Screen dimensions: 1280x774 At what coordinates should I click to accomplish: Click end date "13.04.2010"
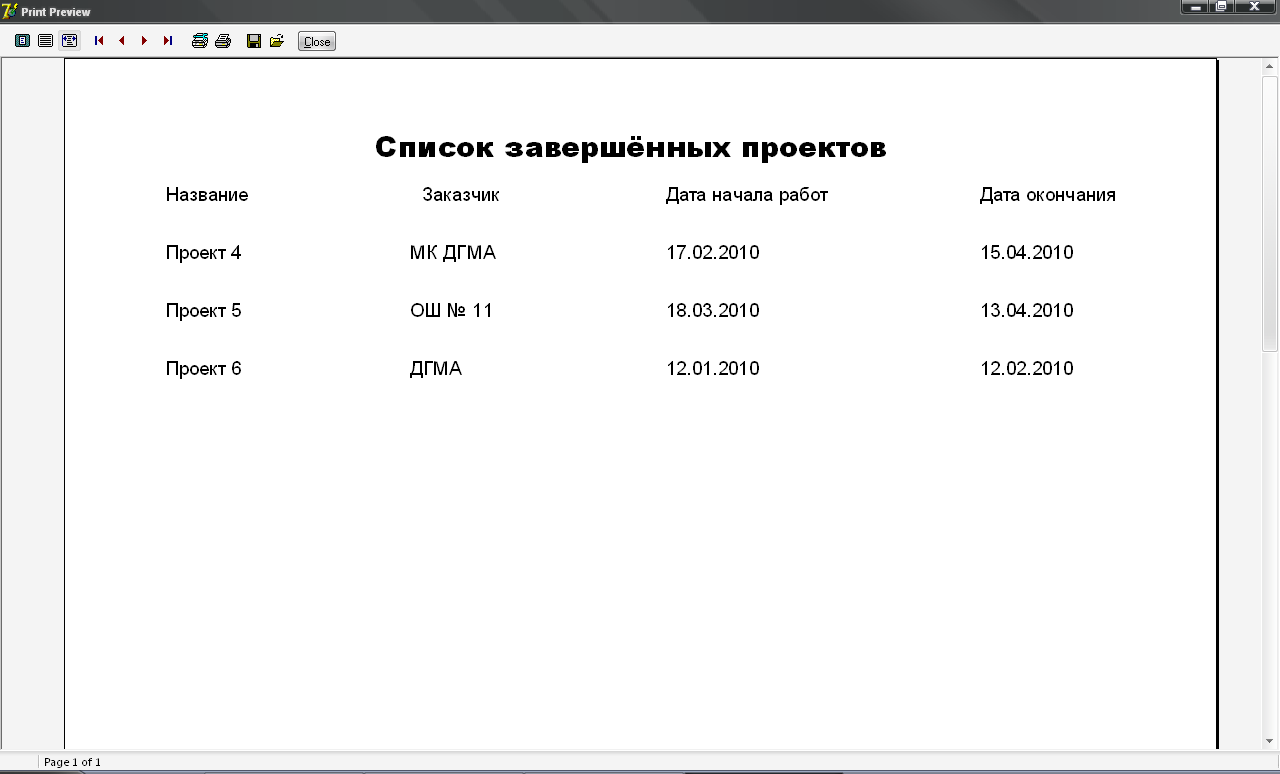point(1027,311)
